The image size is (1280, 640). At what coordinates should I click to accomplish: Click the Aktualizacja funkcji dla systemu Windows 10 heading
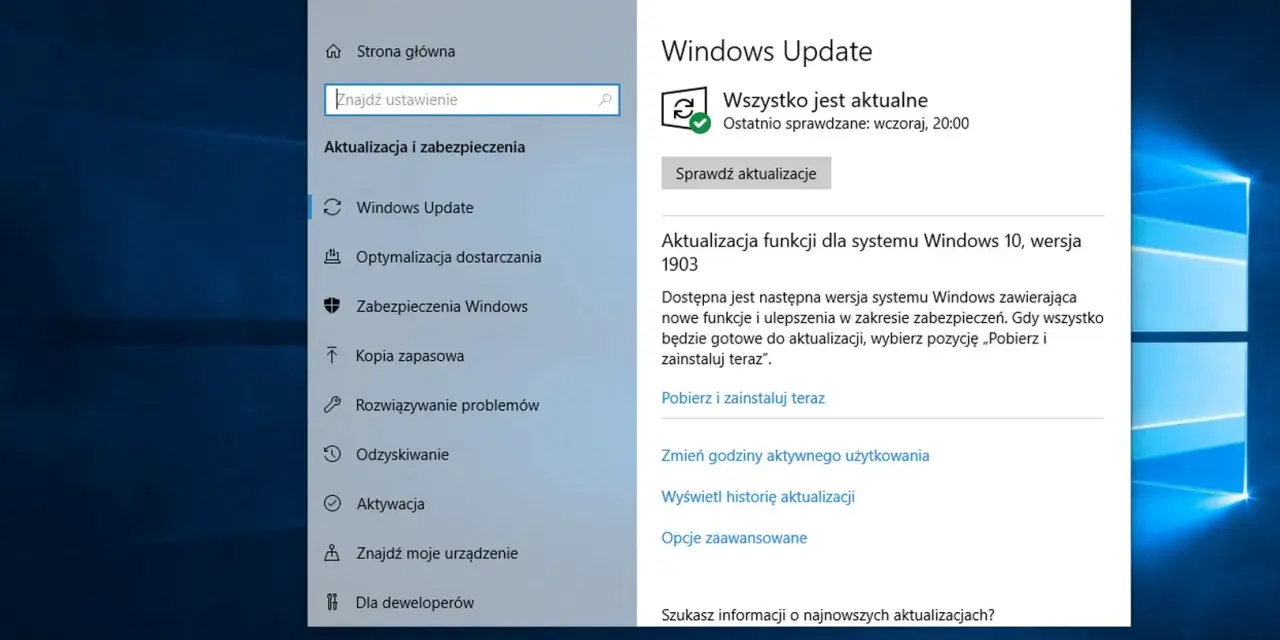pyautogui.click(x=872, y=253)
